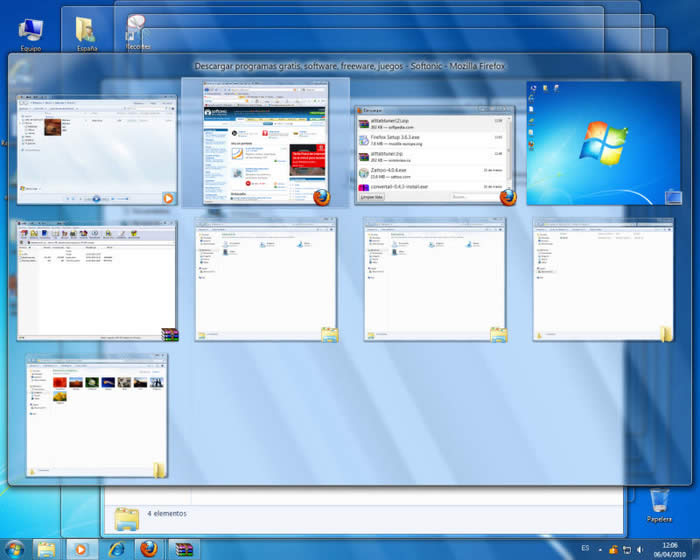Click Windows Explorer icon in taskbar
The width and height of the screenshot is (700, 560).
click(47, 549)
